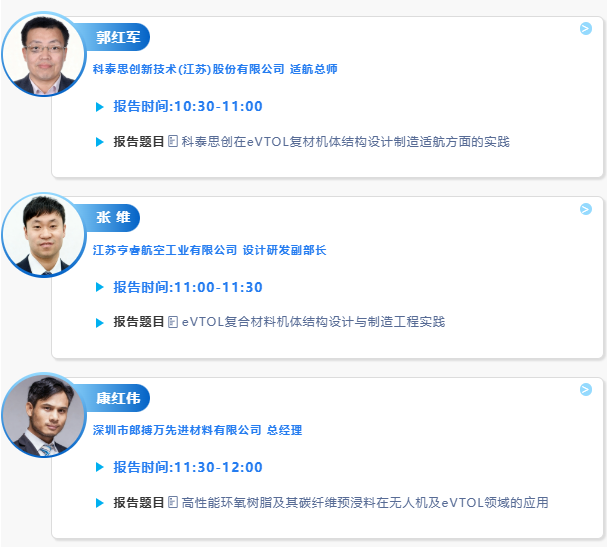Open the 江苏亨睿航空工业有限公司 company link
The width and height of the screenshot is (614, 547).
pos(165,250)
